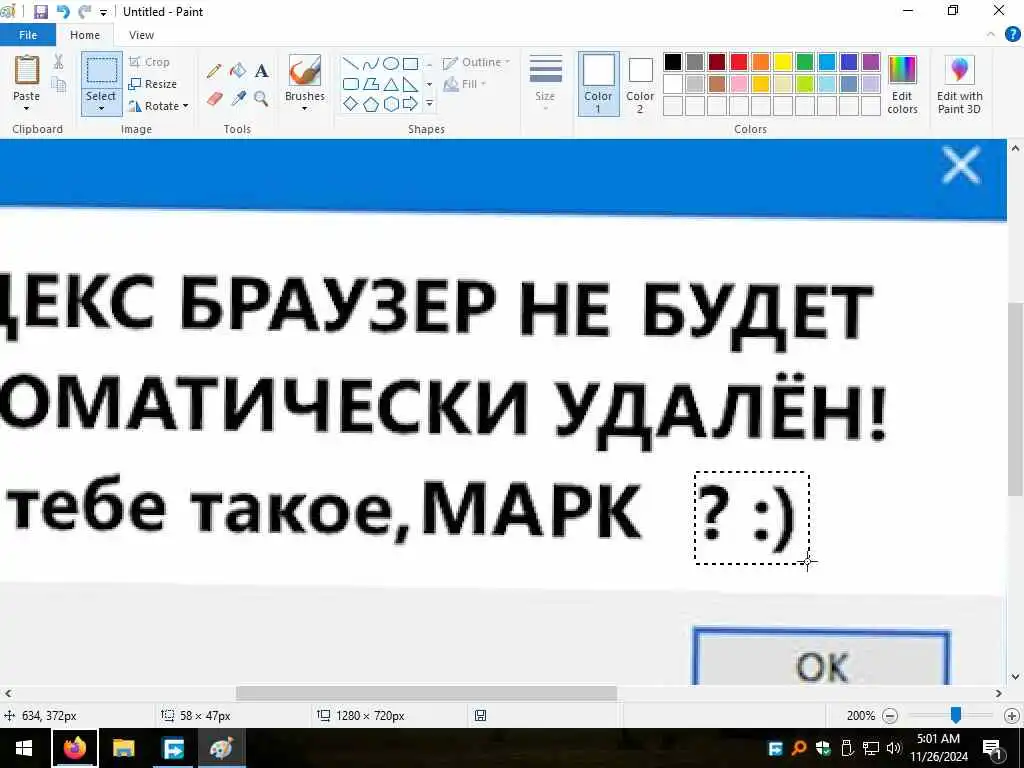This screenshot has height=768, width=1024.
Task: Select the Magnifier tool
Action: pos(261,99)
